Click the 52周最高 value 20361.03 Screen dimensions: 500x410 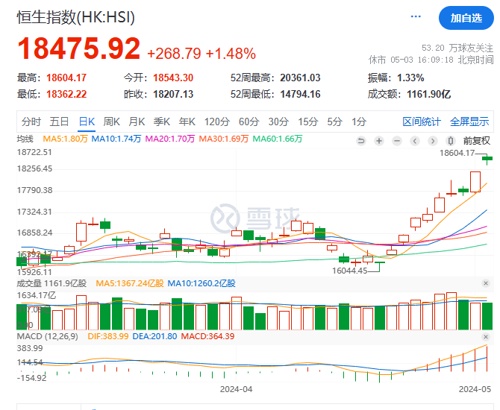pyautogui.click(x=300, y=78)
